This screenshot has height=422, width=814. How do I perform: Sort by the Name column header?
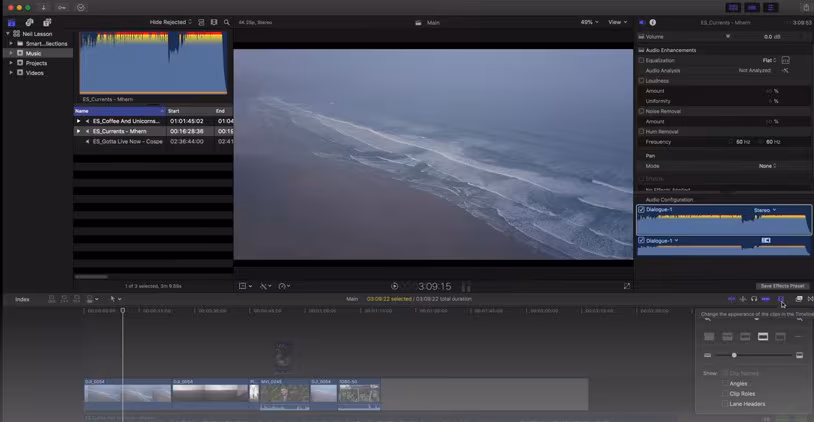click(x=119, y=111)
